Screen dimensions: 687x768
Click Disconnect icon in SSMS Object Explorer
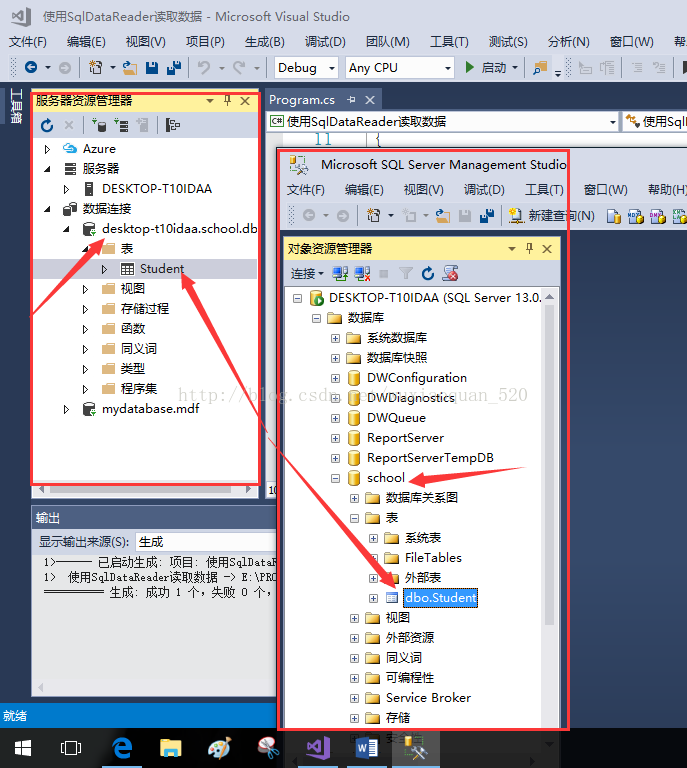(x=362, y=273)
